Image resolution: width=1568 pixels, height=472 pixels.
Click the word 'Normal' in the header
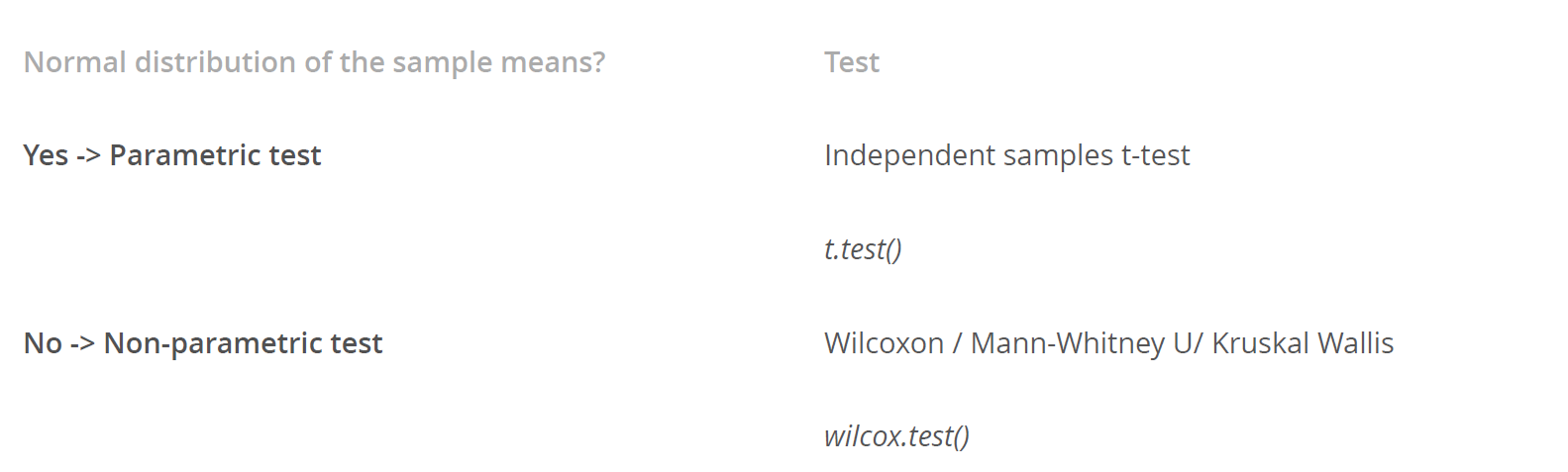coord(74,62)
